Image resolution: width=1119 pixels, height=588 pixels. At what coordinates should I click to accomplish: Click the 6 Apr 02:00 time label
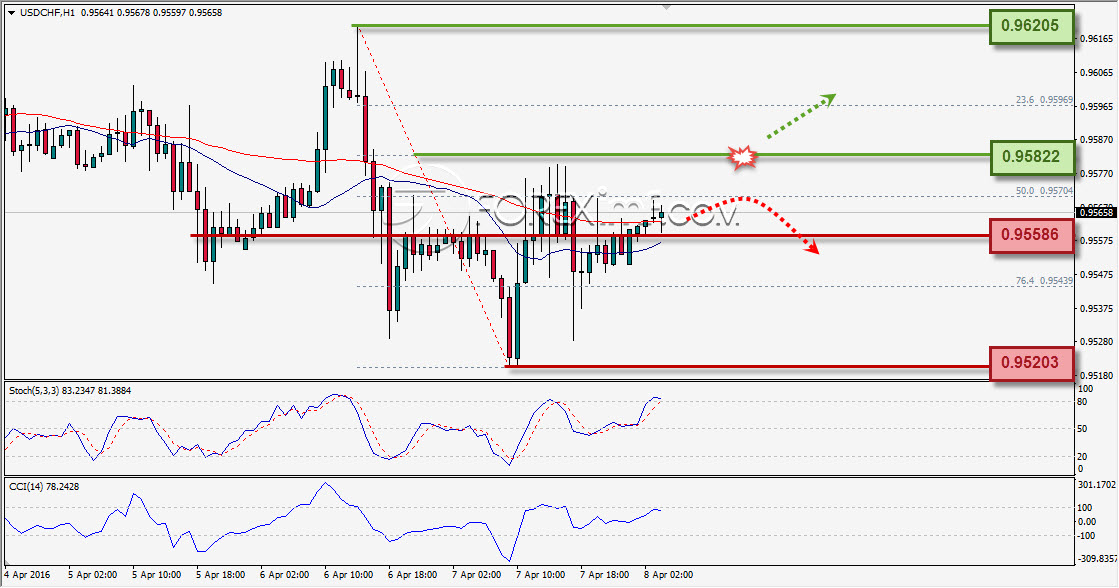[x=285, y=574]
